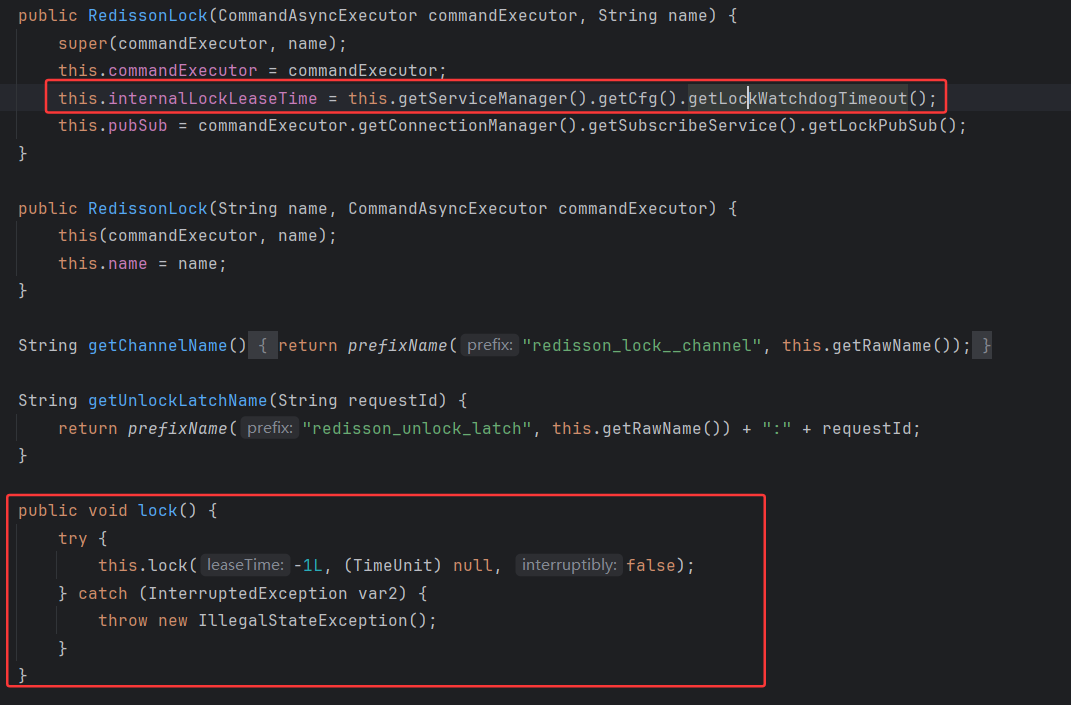Click the "redisson_unlock_latch" string literal
This screenshot has width=1071, height=705.
coord(417,428)
